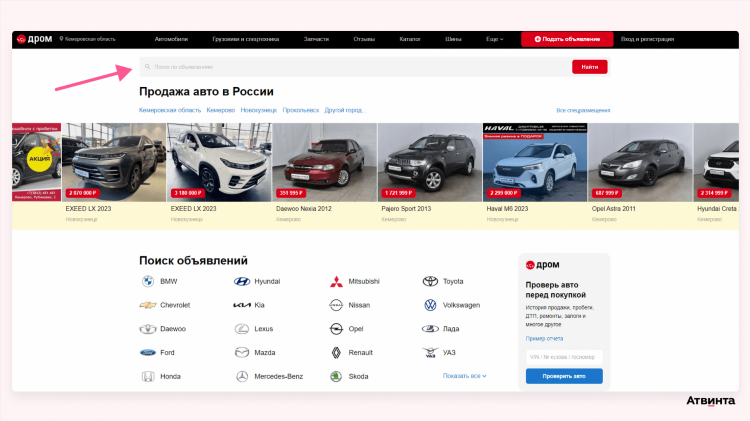This screenshot has height=421, width=750.
Task: Expand Показать все brands list
Action: click(x=464, y=376)
